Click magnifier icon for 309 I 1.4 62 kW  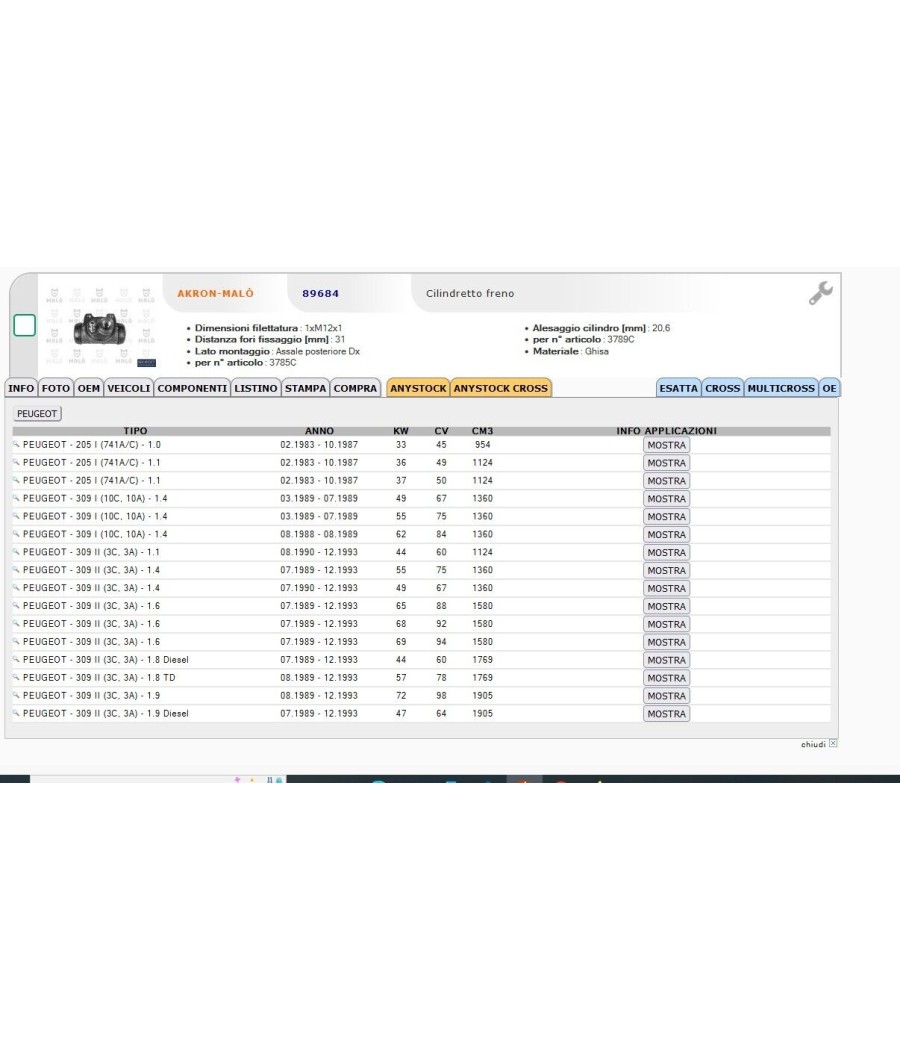[x=16, y=534]
